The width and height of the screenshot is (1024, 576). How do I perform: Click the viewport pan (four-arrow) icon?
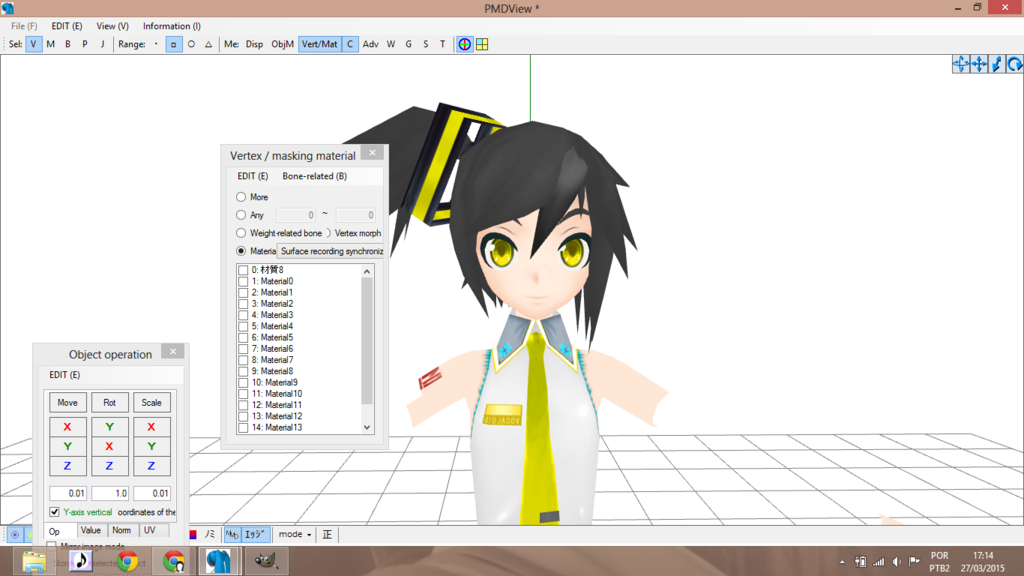[x=979, y=64]
